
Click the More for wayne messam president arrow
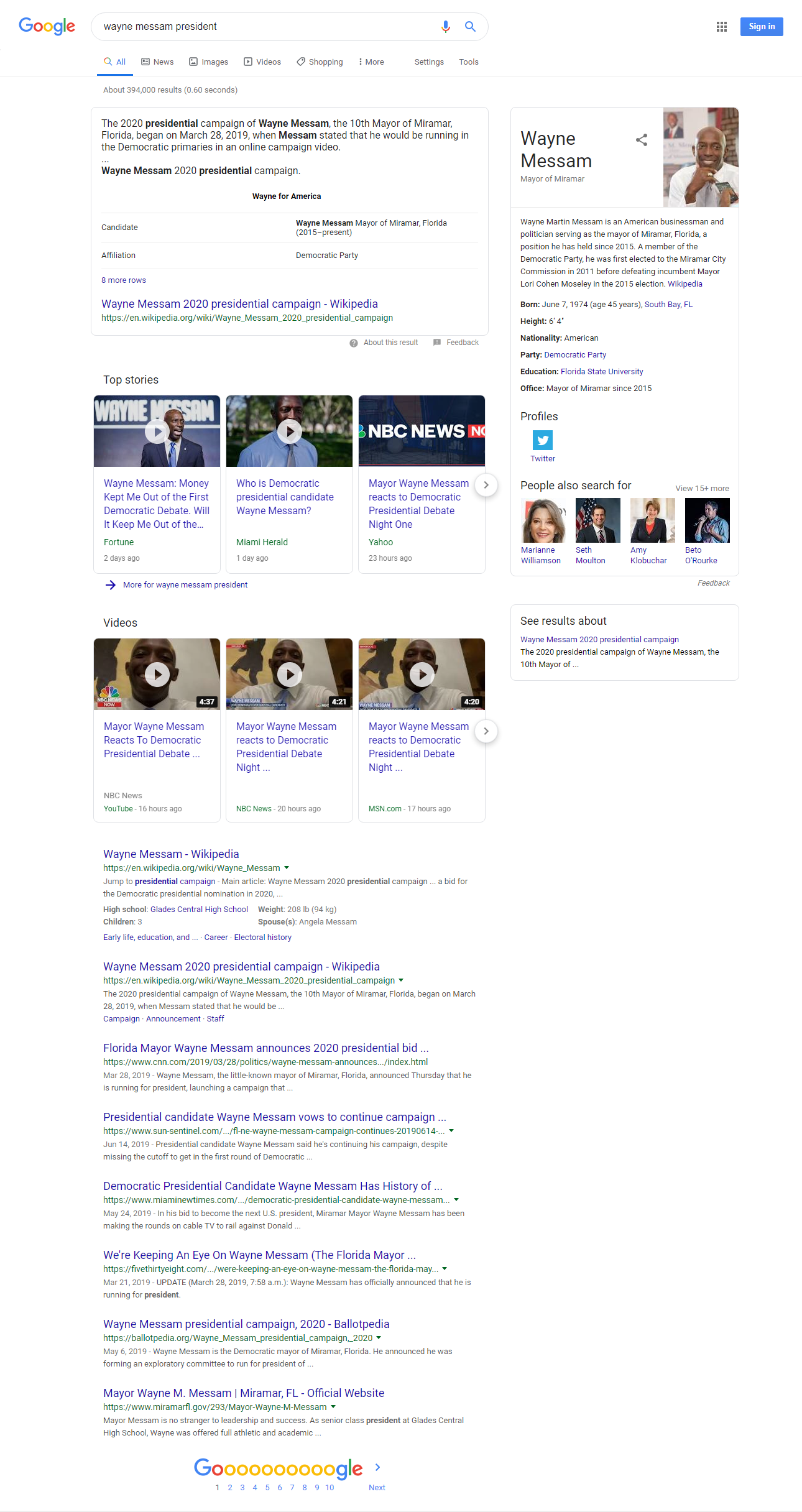pyautogui.click(x=111, y=585)
